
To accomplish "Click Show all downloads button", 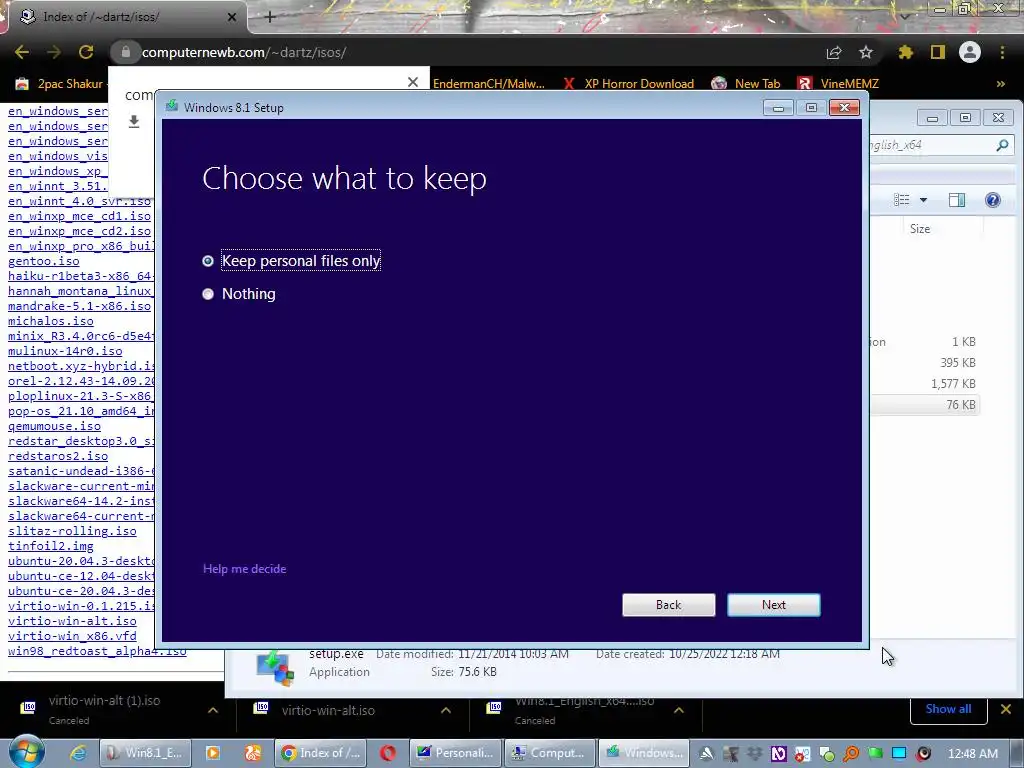I will coord(948,709).
